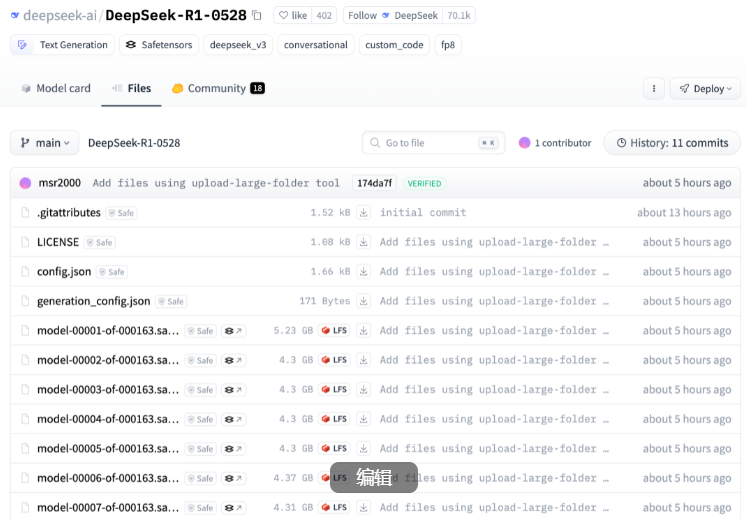
Task: Select the deepseek_v3 tag
Action: [x=238, y=45]
